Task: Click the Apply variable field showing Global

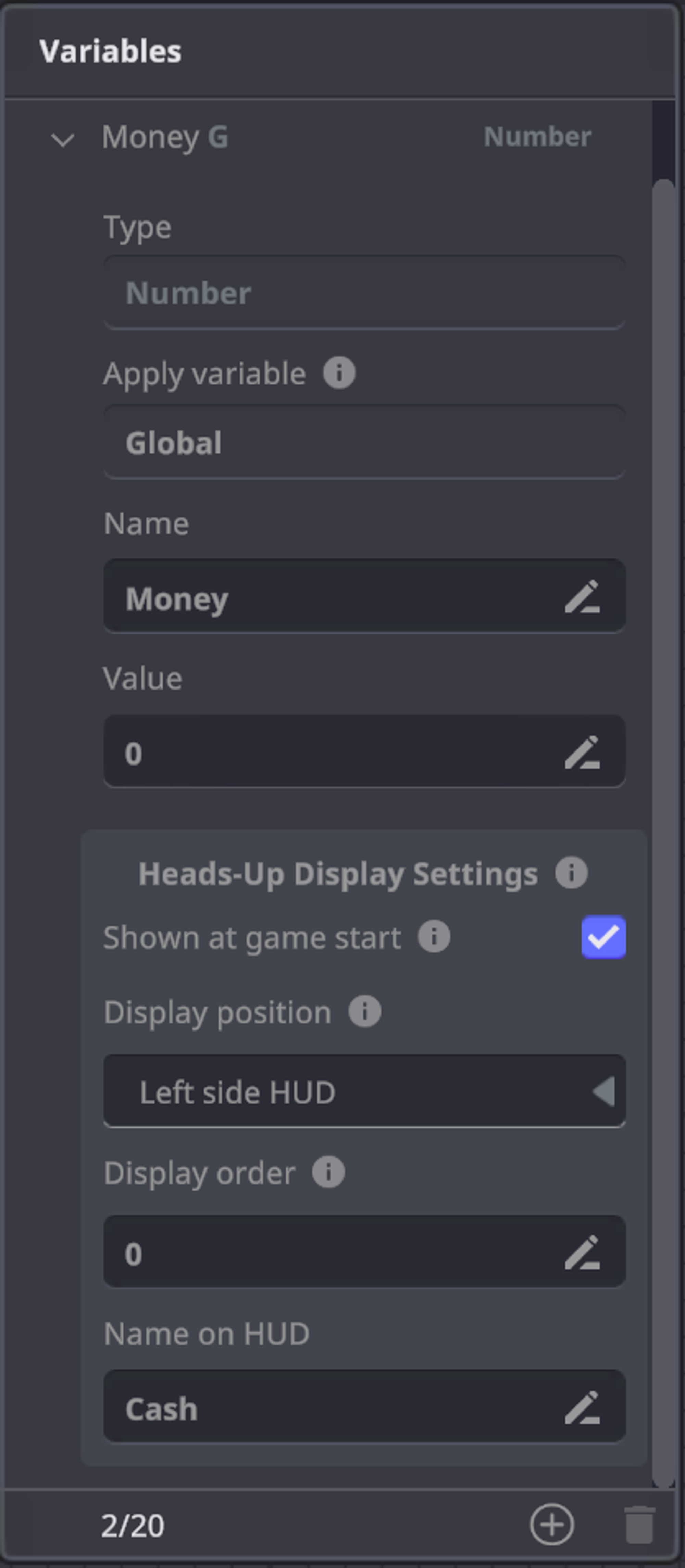Action: click(364, 443)
